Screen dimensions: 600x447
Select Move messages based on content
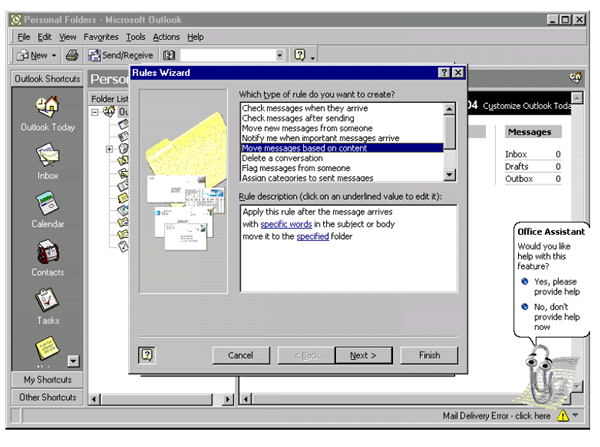click(342, 148)
